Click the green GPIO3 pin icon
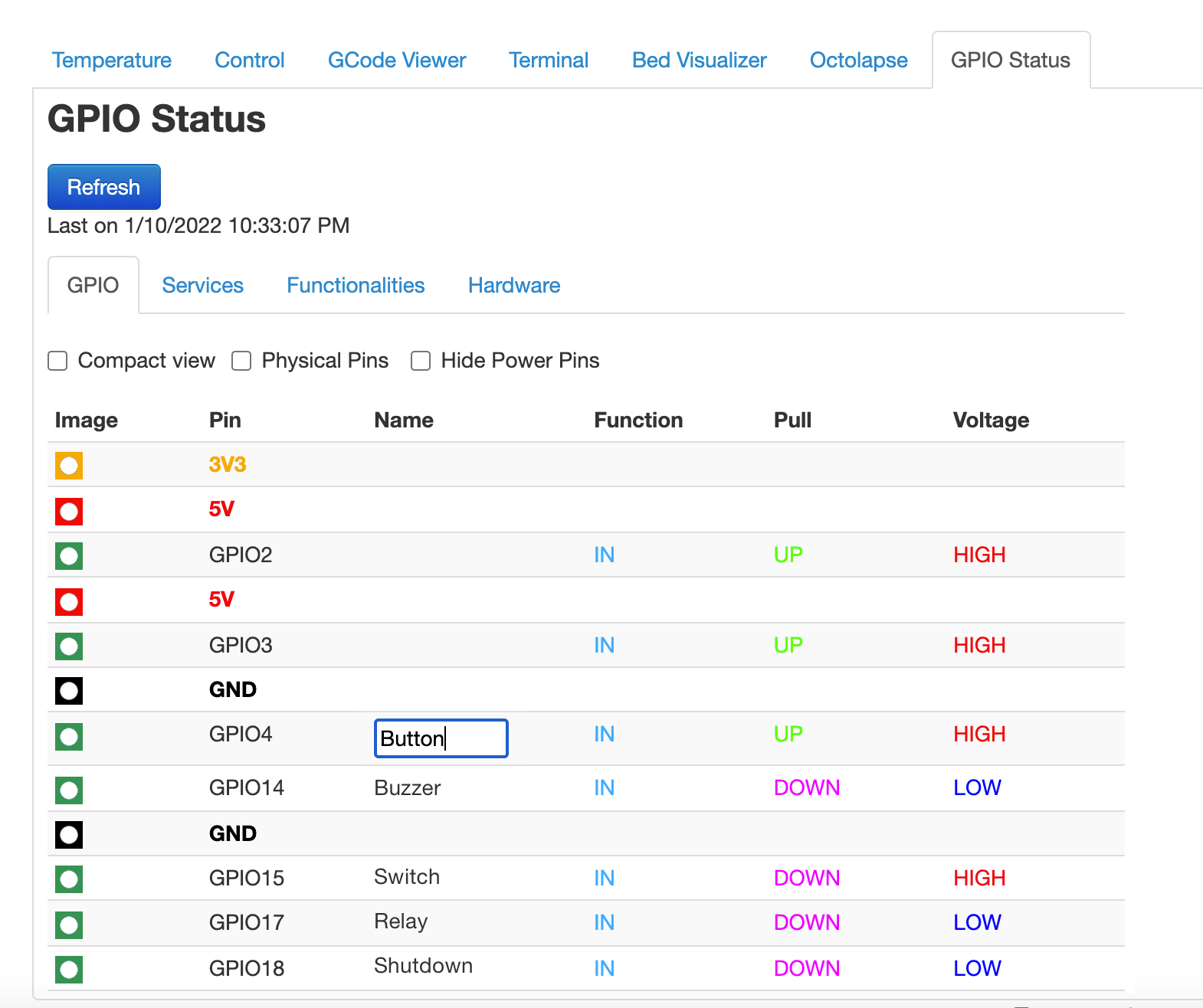This screenshot has height=1008, width=1203. 69,646
